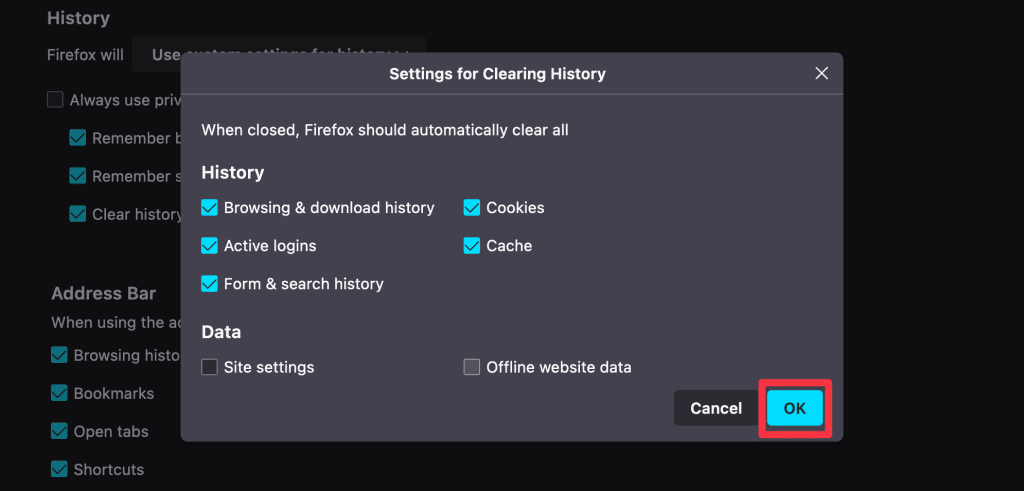Toggle the Clear history checkbox behind the dialog
This screenshot has height=491, width=1024.
pyautogui.click(x=78, y=214)
